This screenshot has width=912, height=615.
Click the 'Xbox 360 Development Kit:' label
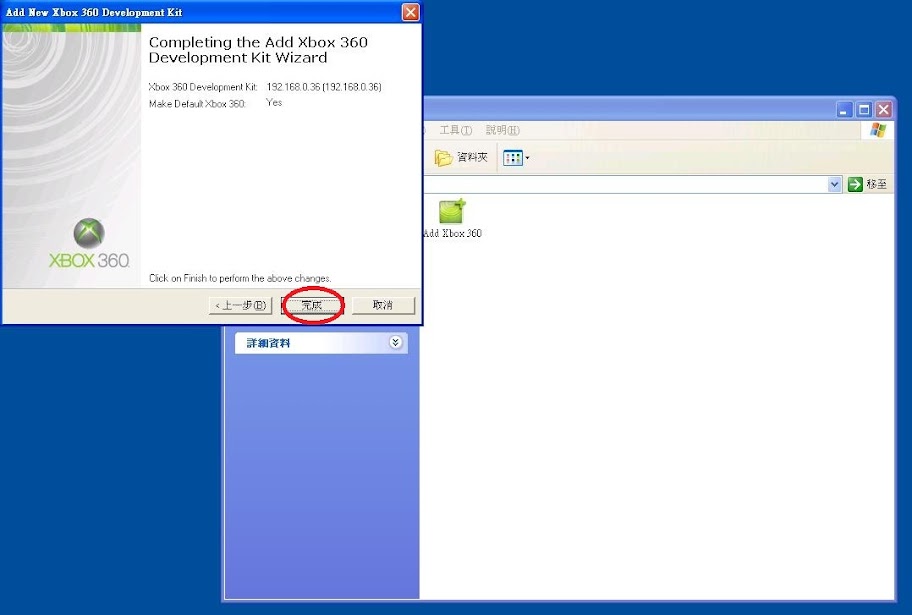click(x=203, y=87)
